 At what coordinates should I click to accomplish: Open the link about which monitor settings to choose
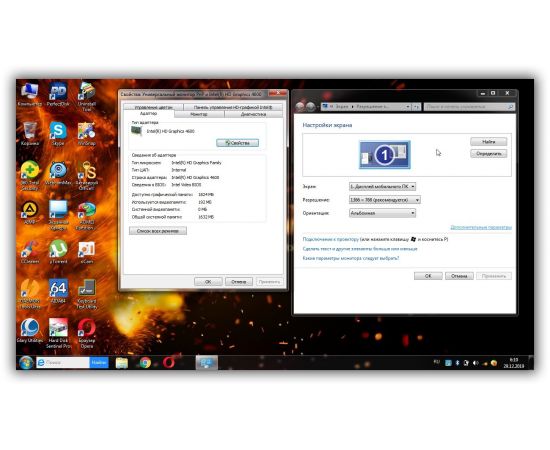[x=351, y=258]
